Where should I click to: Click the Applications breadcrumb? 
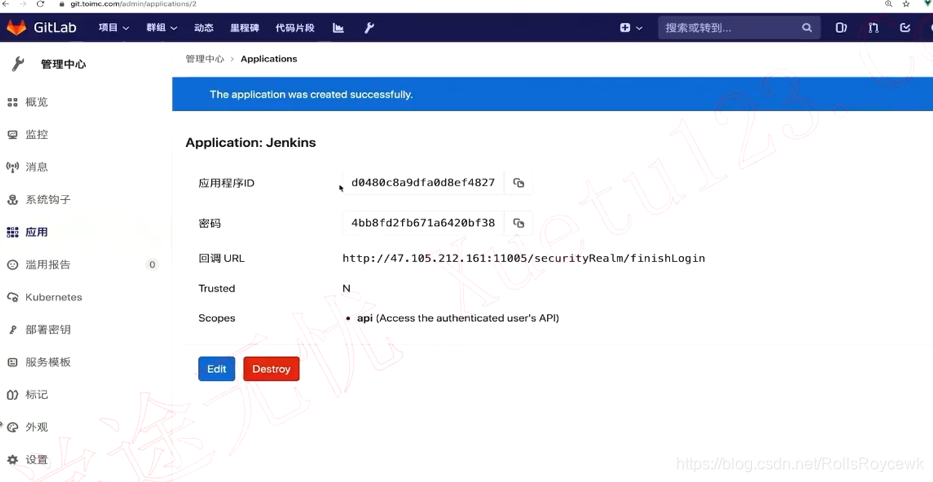(269, 59)
